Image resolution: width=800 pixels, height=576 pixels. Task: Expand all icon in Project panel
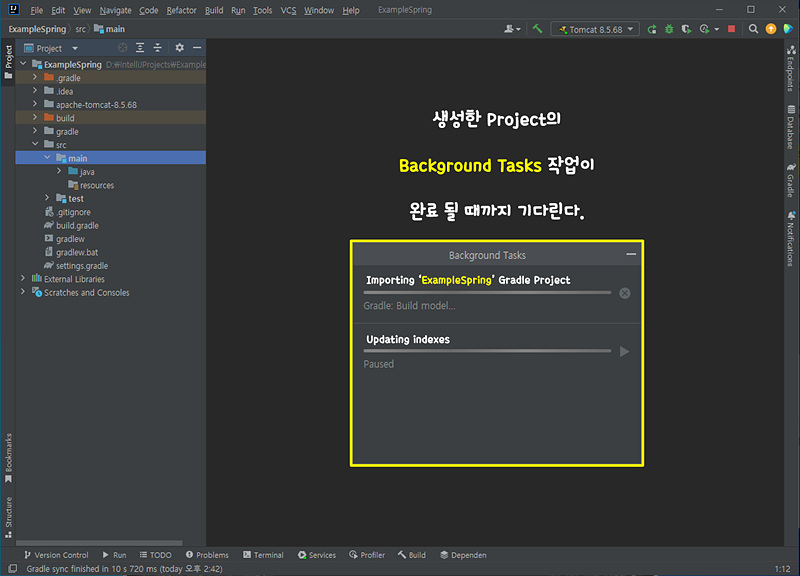[140, 48]
